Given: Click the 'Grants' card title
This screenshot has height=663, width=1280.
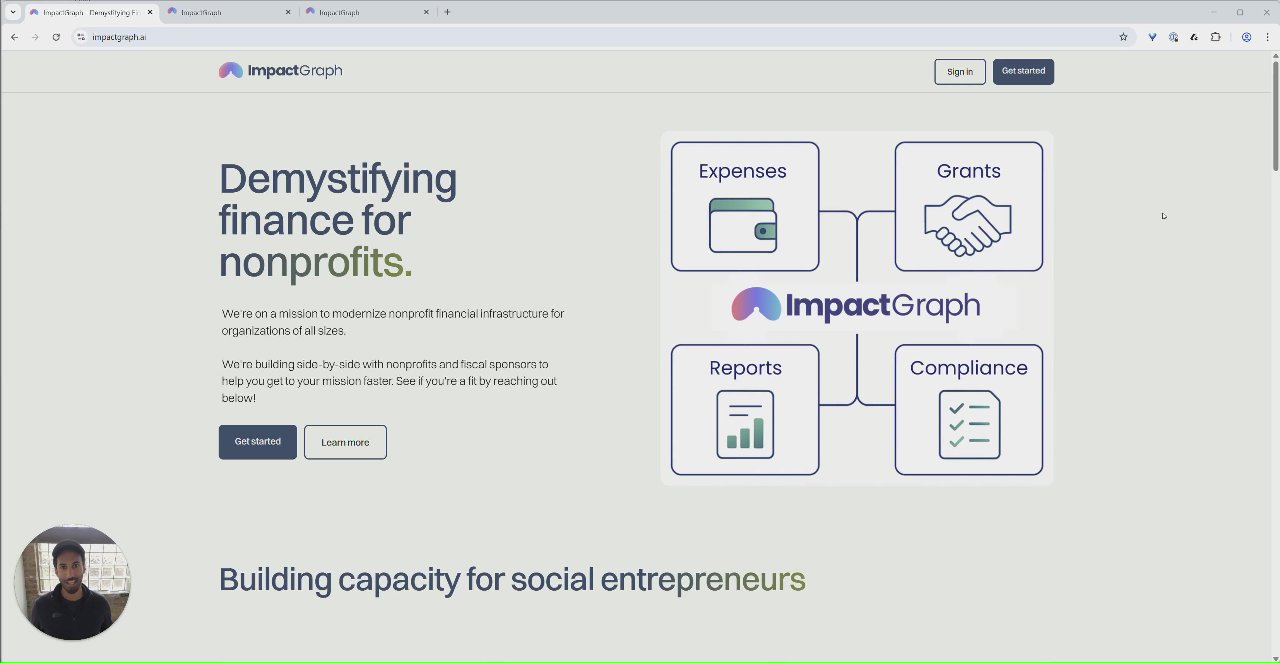Looking at the screenshot, I should 969,171.
